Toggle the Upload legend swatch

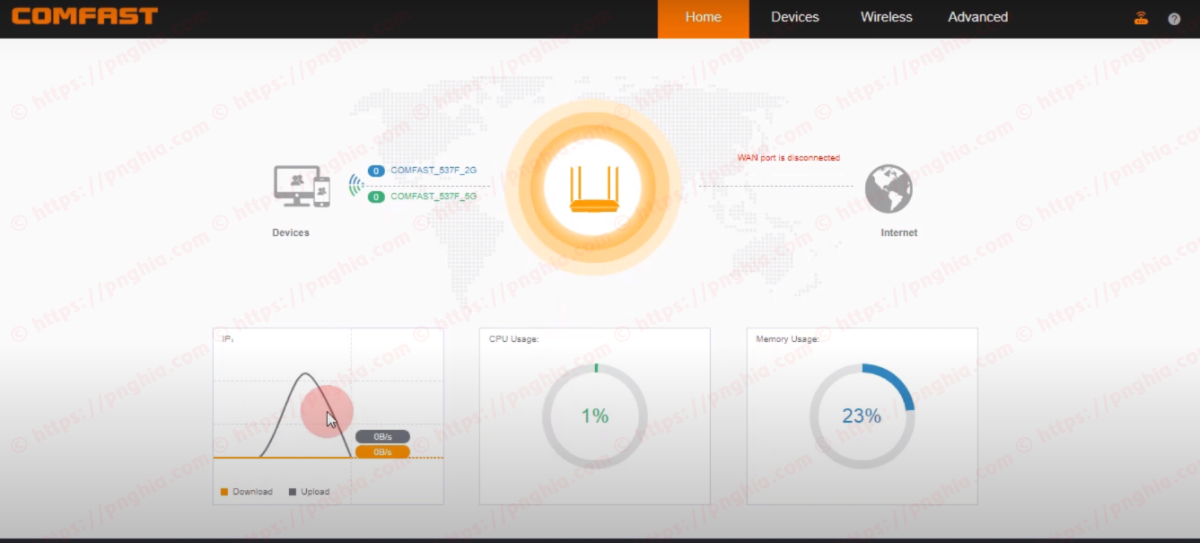point(292,492)
